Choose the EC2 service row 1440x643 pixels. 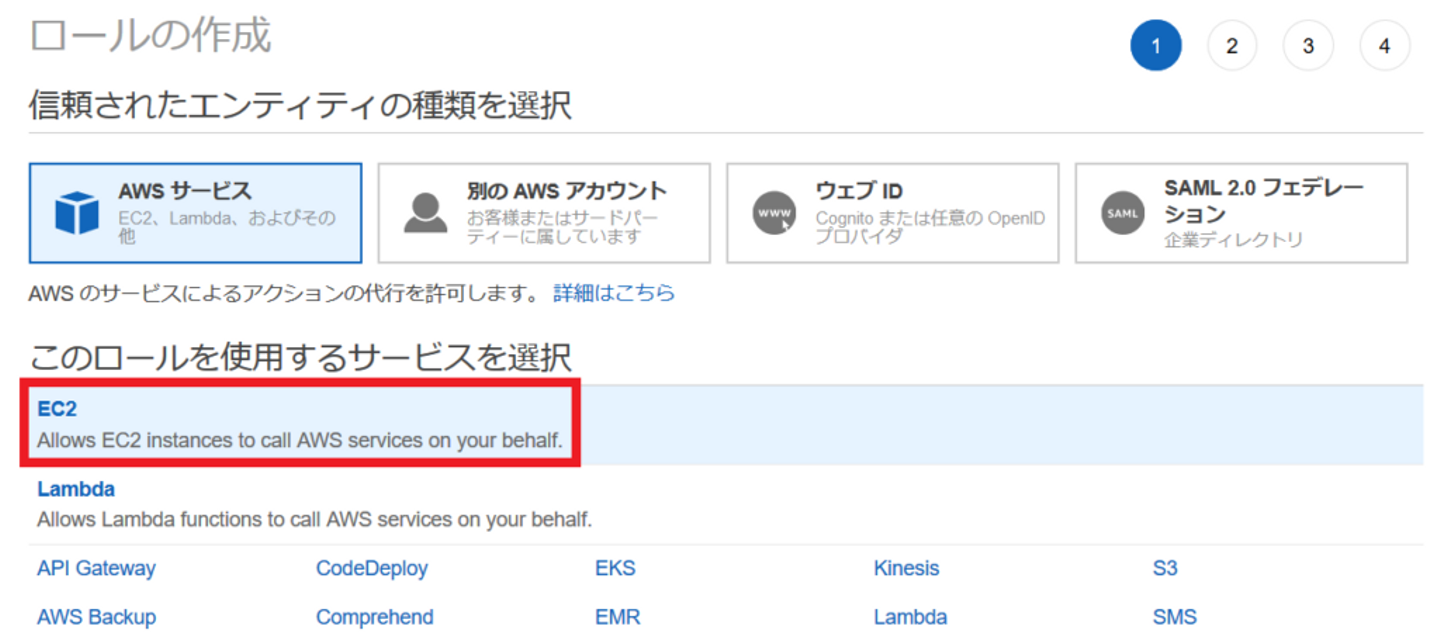point(725,424)
